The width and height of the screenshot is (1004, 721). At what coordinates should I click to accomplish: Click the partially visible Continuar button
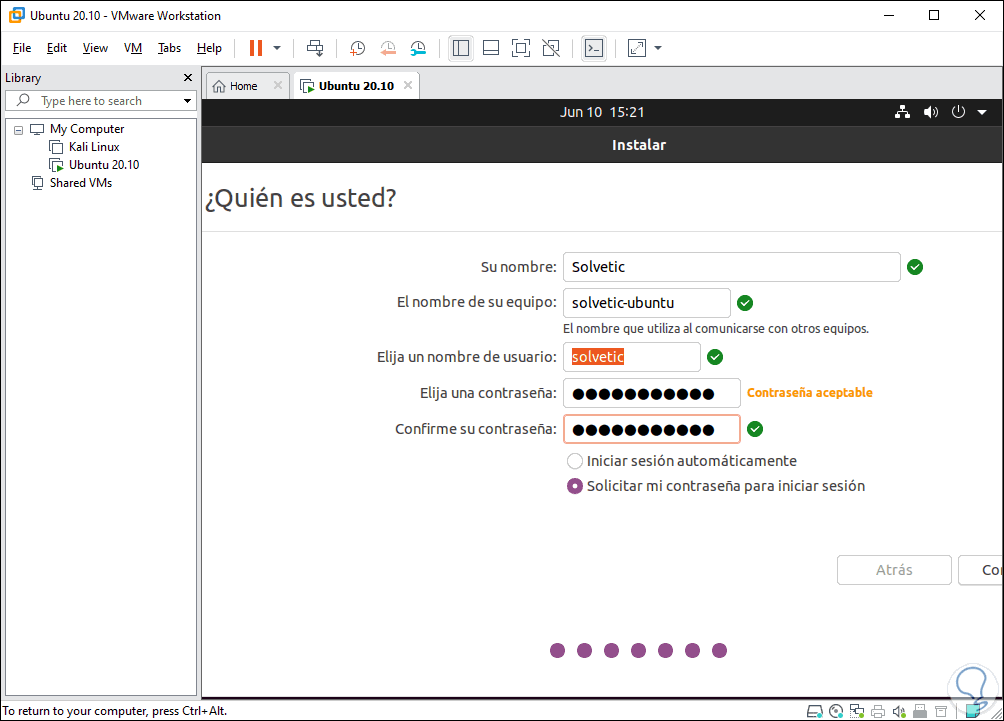[981, 570]
